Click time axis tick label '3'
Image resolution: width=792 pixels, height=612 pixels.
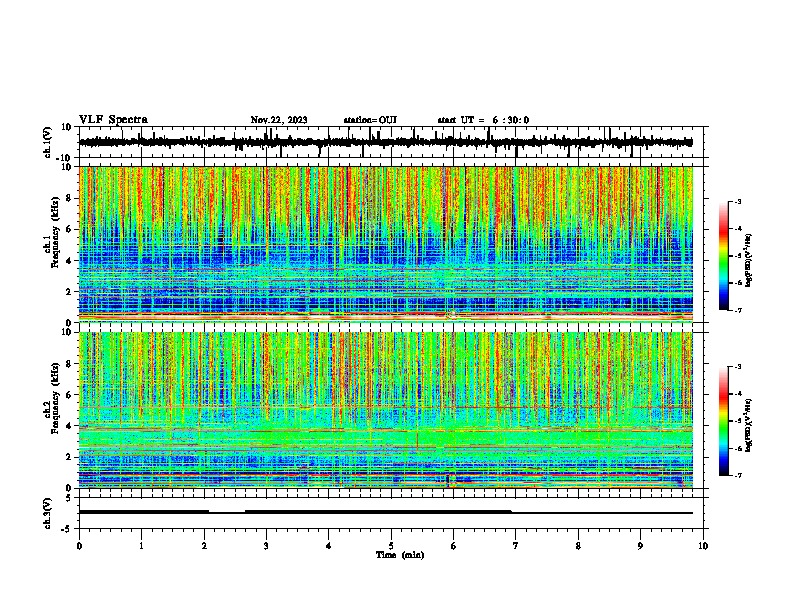point(266,545)
